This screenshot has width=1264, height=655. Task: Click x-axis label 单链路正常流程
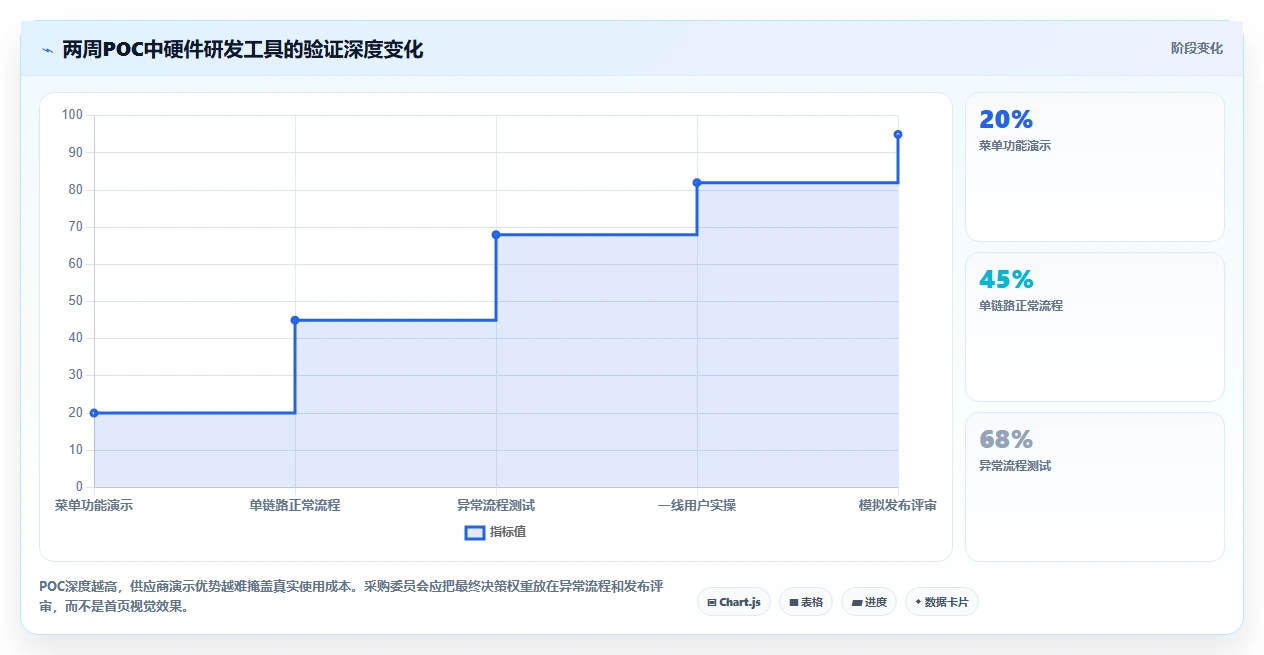coord(295,506)
